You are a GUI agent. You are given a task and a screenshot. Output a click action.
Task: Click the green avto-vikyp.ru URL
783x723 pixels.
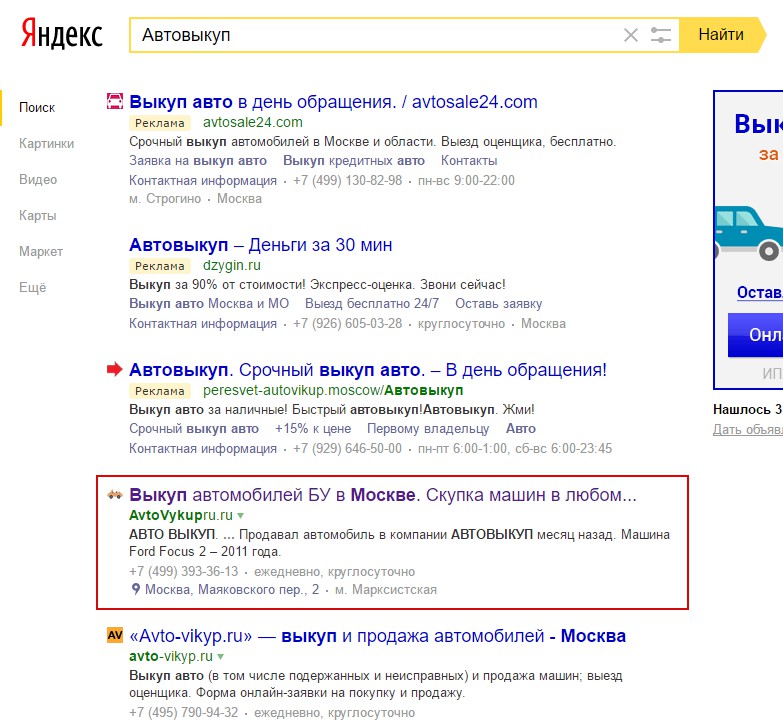click(171, 656)
